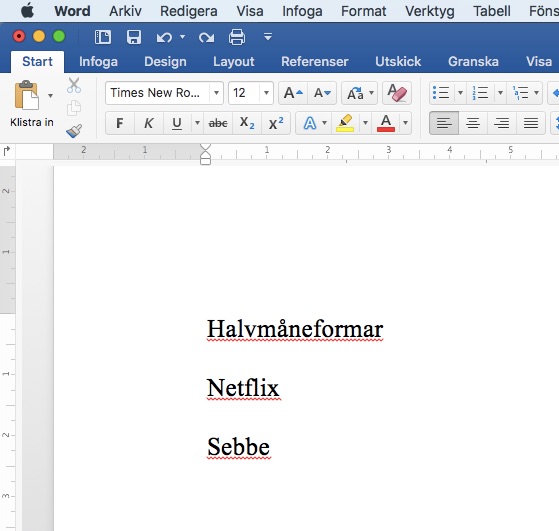Viewport: 559px width, 531px height.
Task: Click the font size field showing 12
Action: click(x=244, y=93)
